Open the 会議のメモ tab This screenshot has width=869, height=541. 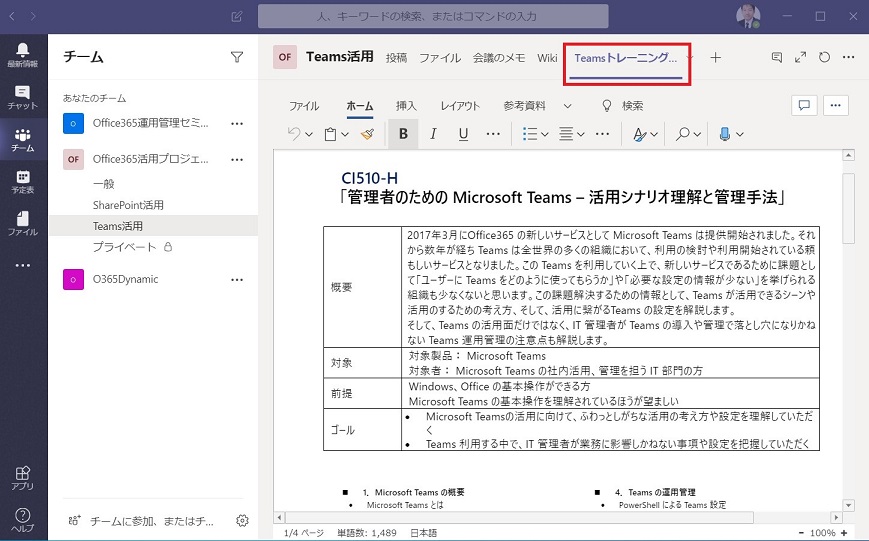click(x=499, y=58)
